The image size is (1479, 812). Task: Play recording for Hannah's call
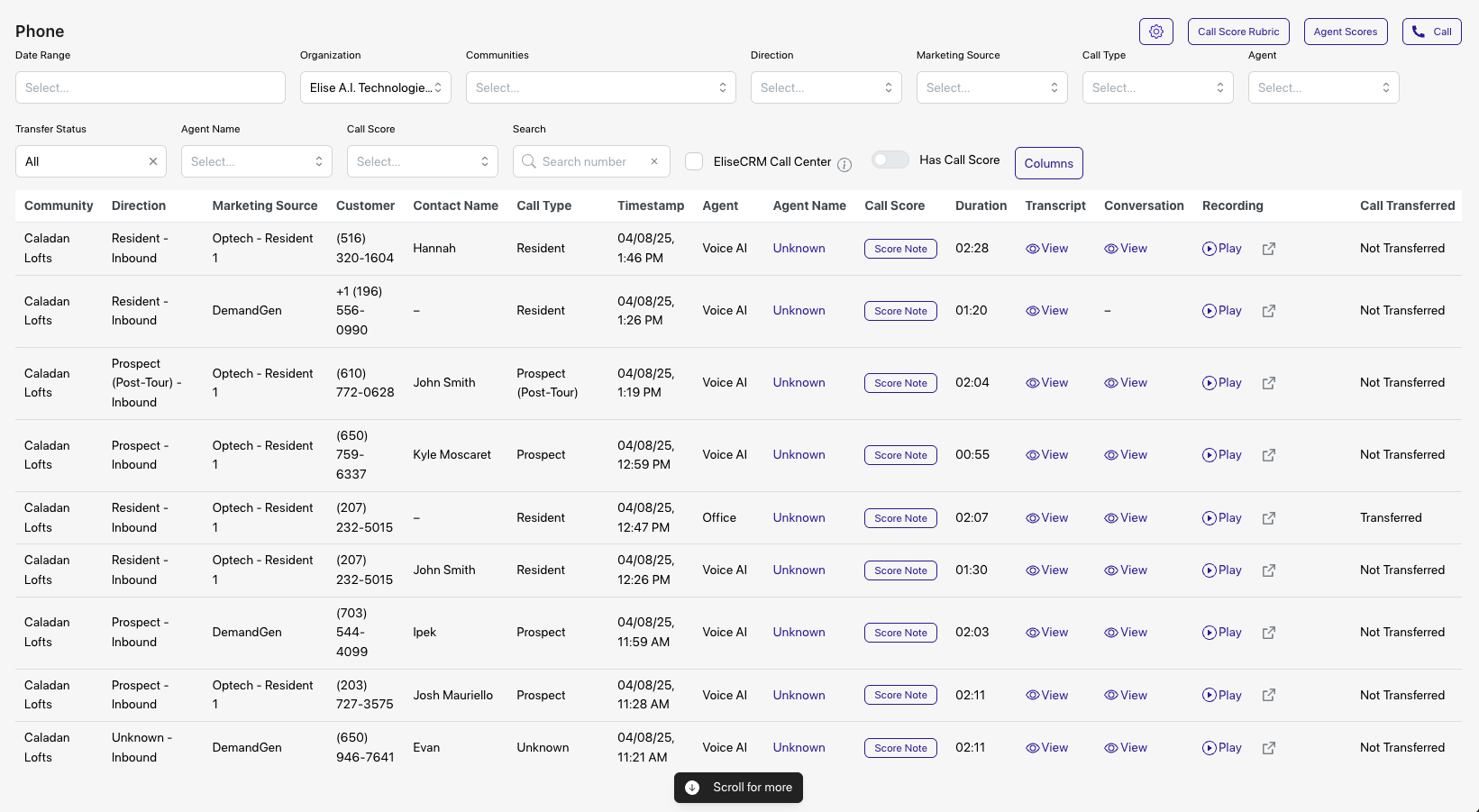(x=1222, y=249)
